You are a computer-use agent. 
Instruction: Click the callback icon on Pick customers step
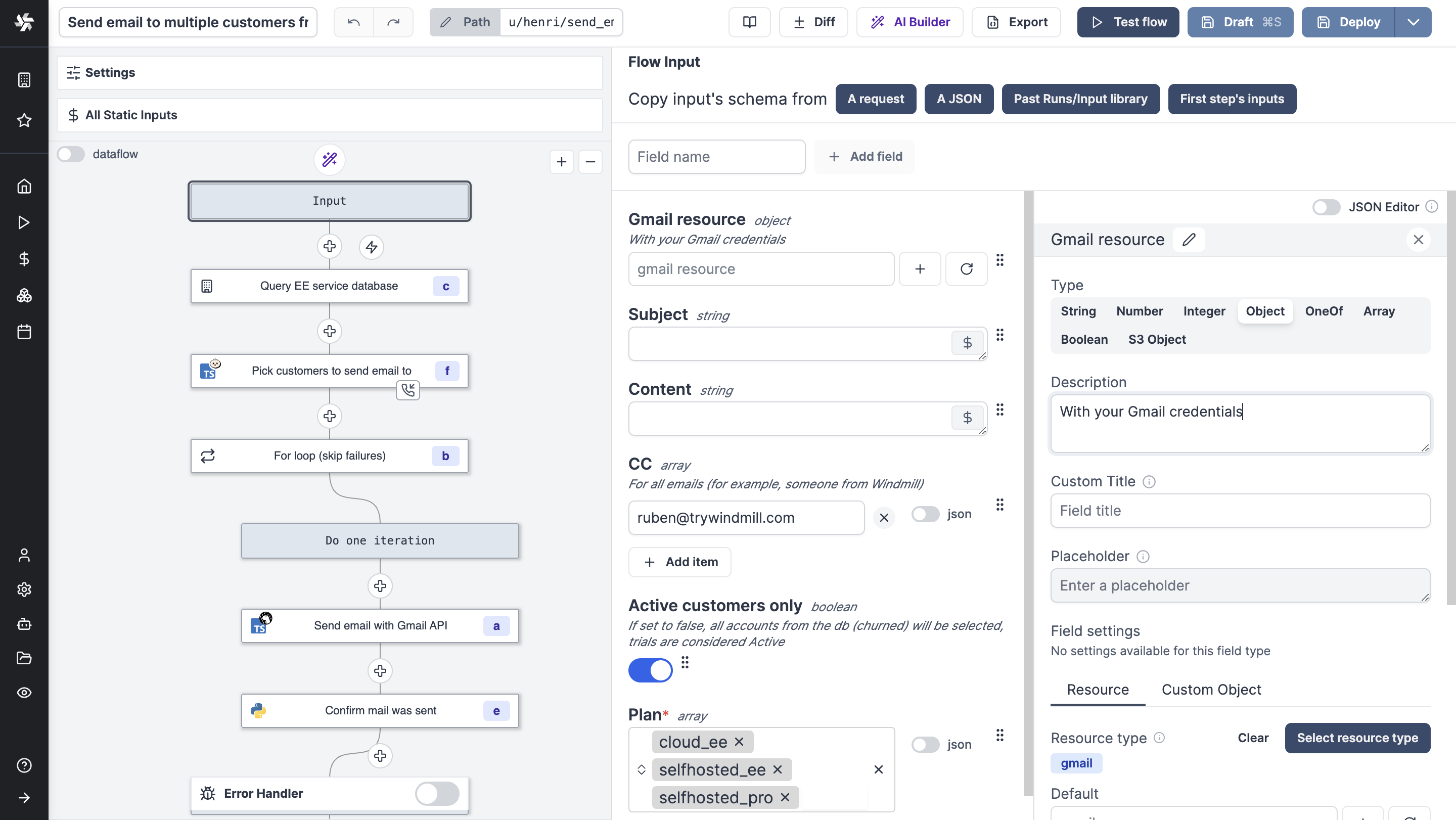tap(408, 390)
